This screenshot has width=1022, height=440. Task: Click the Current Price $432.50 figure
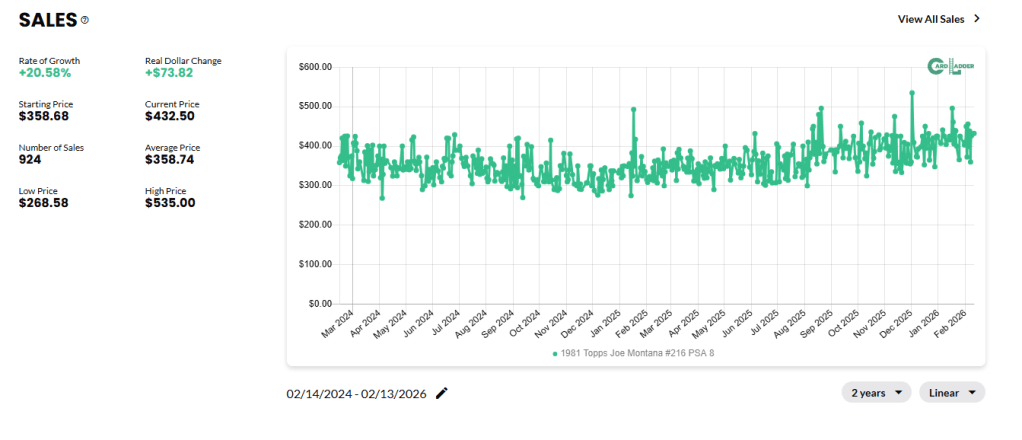coord(170,117)
